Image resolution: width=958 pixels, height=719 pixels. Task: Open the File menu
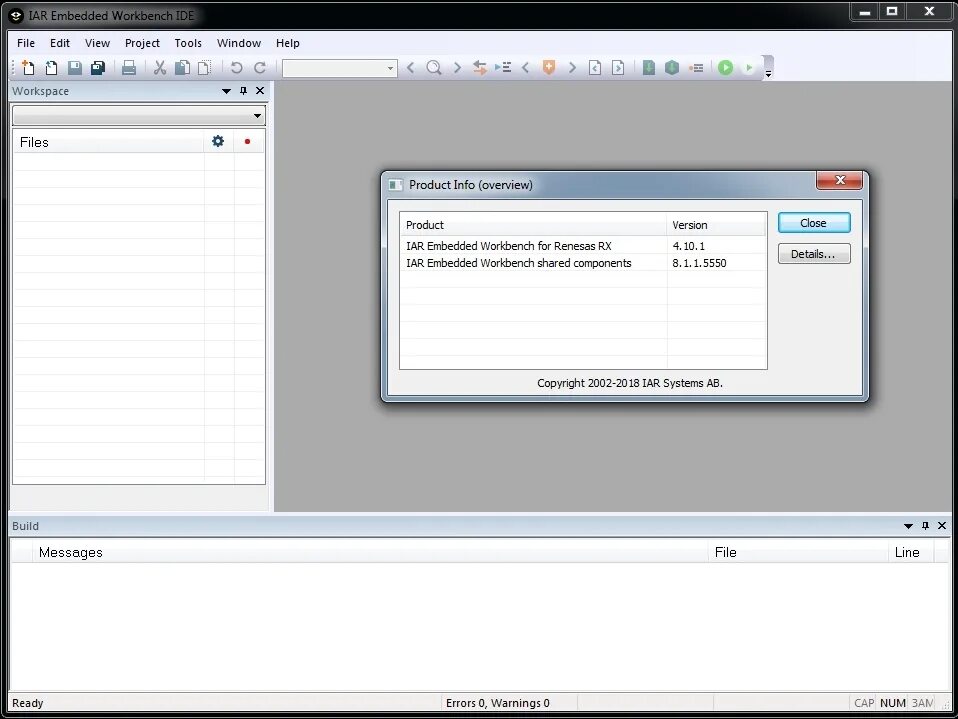coord(26,43)
